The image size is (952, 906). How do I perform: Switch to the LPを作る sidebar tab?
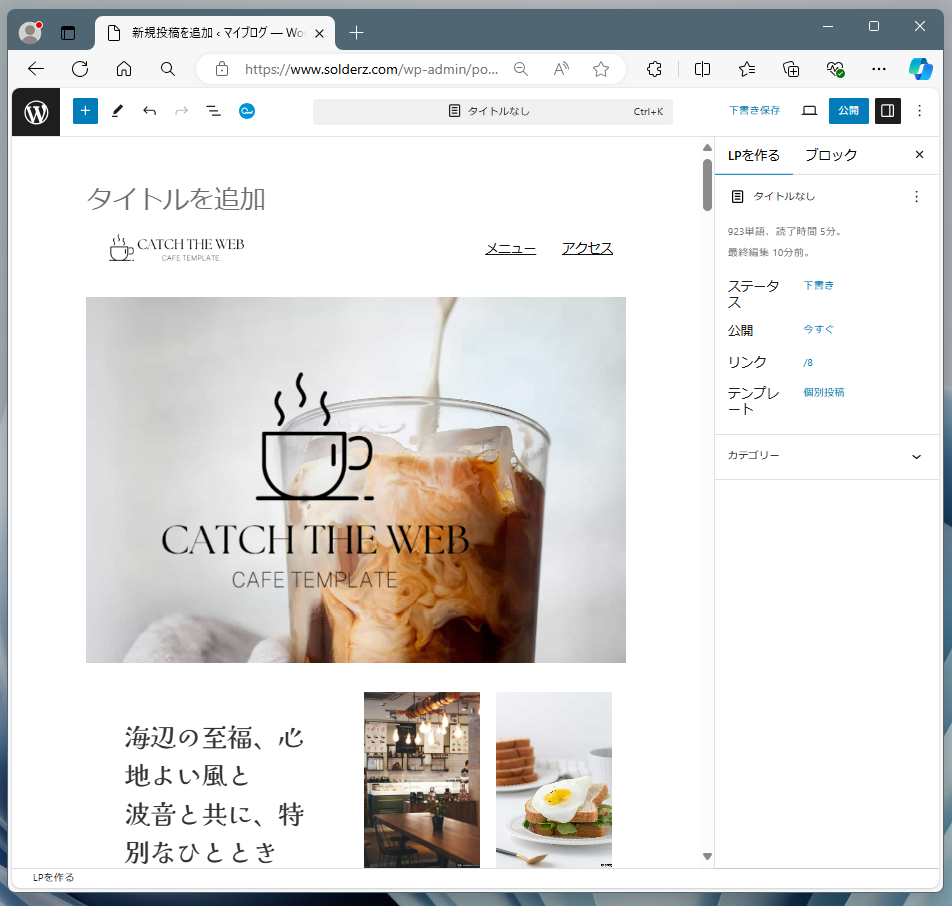click(x=753, y=155)
